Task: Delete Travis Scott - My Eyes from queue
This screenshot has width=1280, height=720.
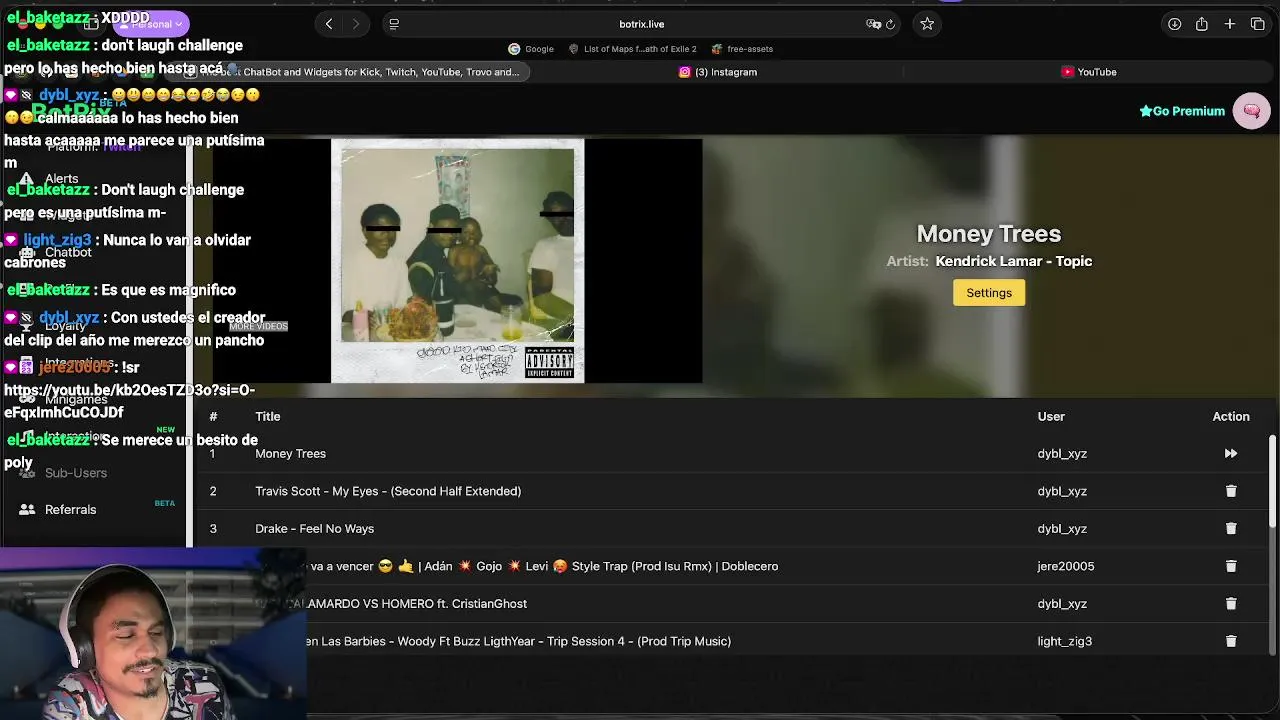Action: click(x=1231, y=491)
